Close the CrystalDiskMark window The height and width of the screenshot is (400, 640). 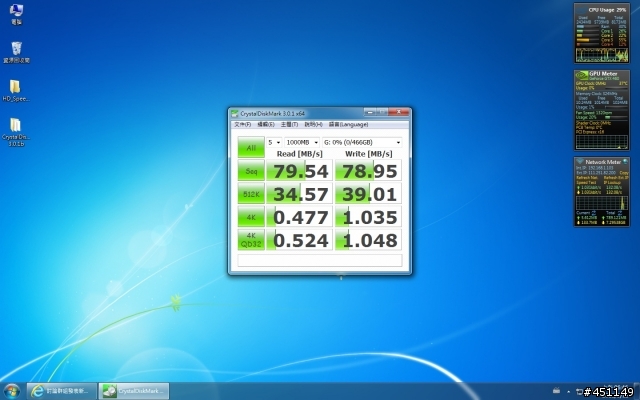[398, 112]
